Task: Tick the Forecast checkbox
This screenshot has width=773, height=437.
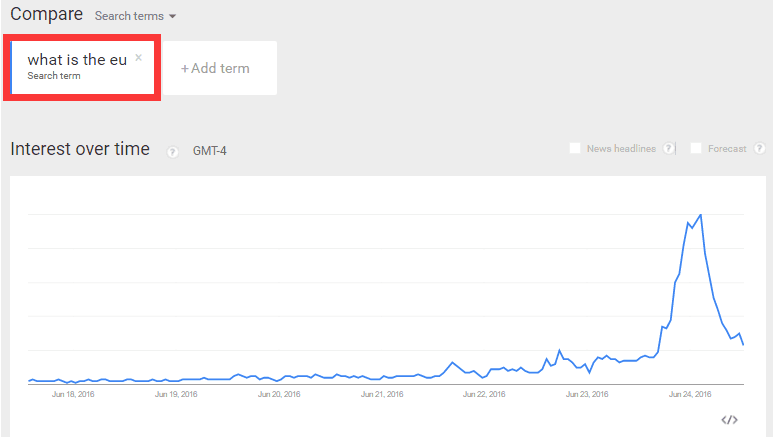Action: 696,149
